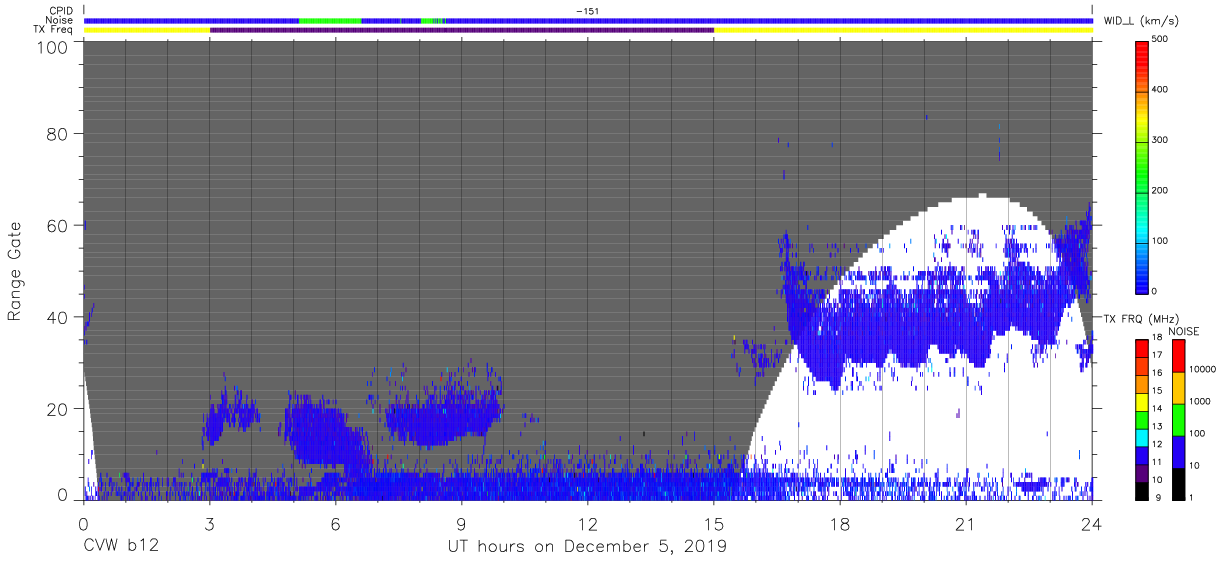Select the 12 UT hour tick
The width and height of the screenshot is (1228, 567).
(x=587, y=523)
